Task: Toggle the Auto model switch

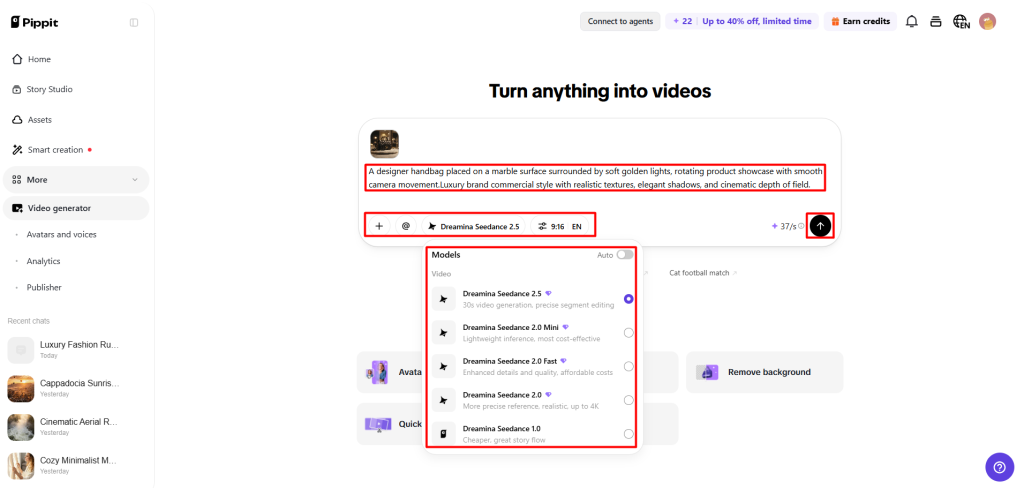Action: click(624, 255)
